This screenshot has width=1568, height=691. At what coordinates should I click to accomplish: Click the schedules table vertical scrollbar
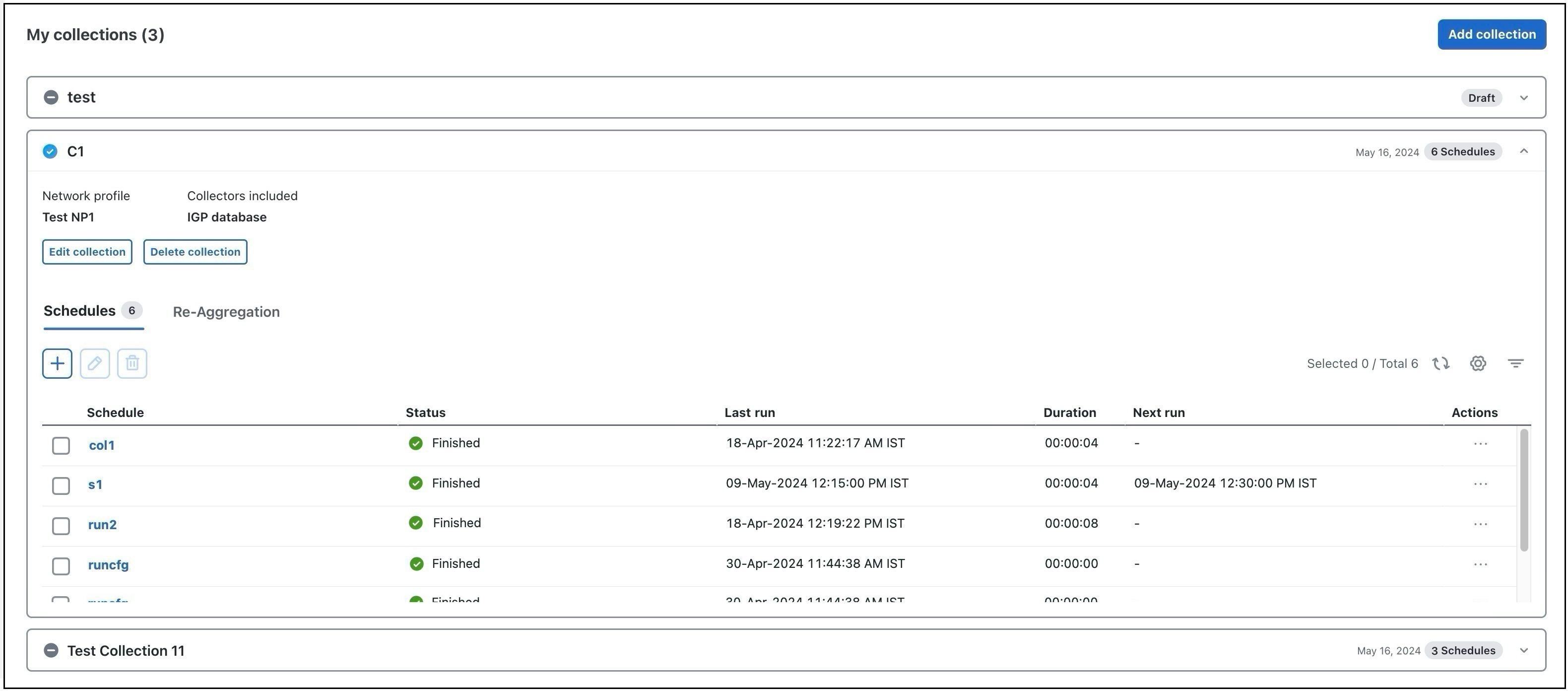pos(1523,490)
